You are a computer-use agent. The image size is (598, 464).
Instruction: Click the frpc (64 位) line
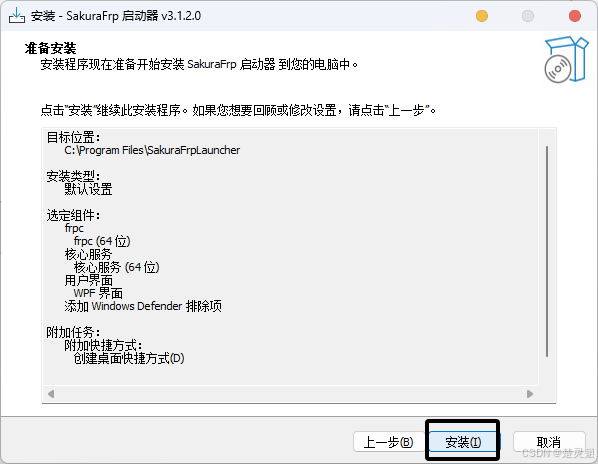[102, 241]
